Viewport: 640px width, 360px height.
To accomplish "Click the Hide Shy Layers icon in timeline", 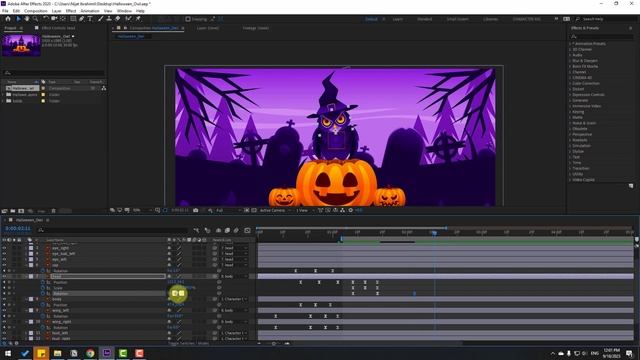I will tap(218, 231).
